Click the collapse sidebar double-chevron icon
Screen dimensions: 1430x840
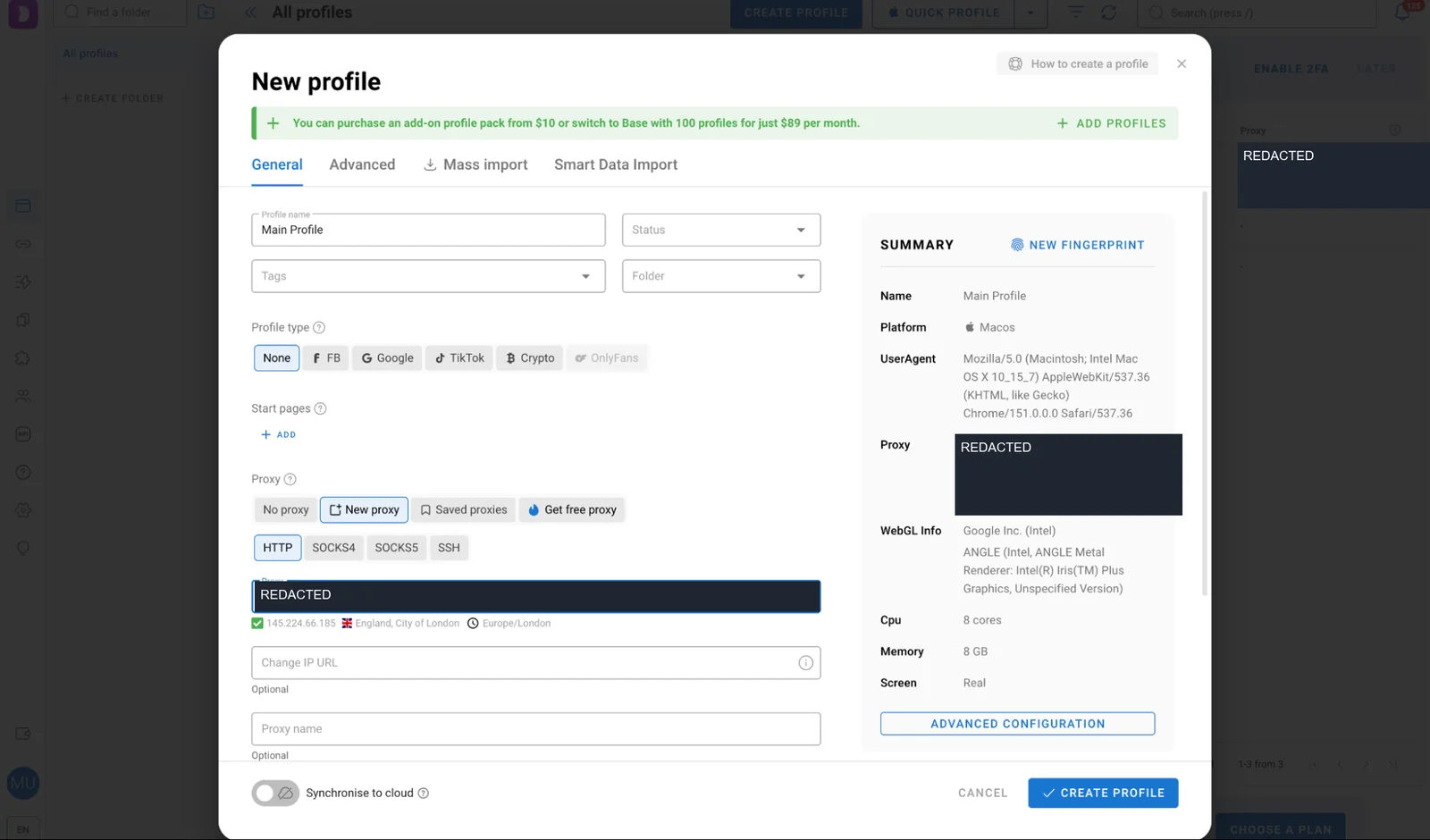[250, 13]
